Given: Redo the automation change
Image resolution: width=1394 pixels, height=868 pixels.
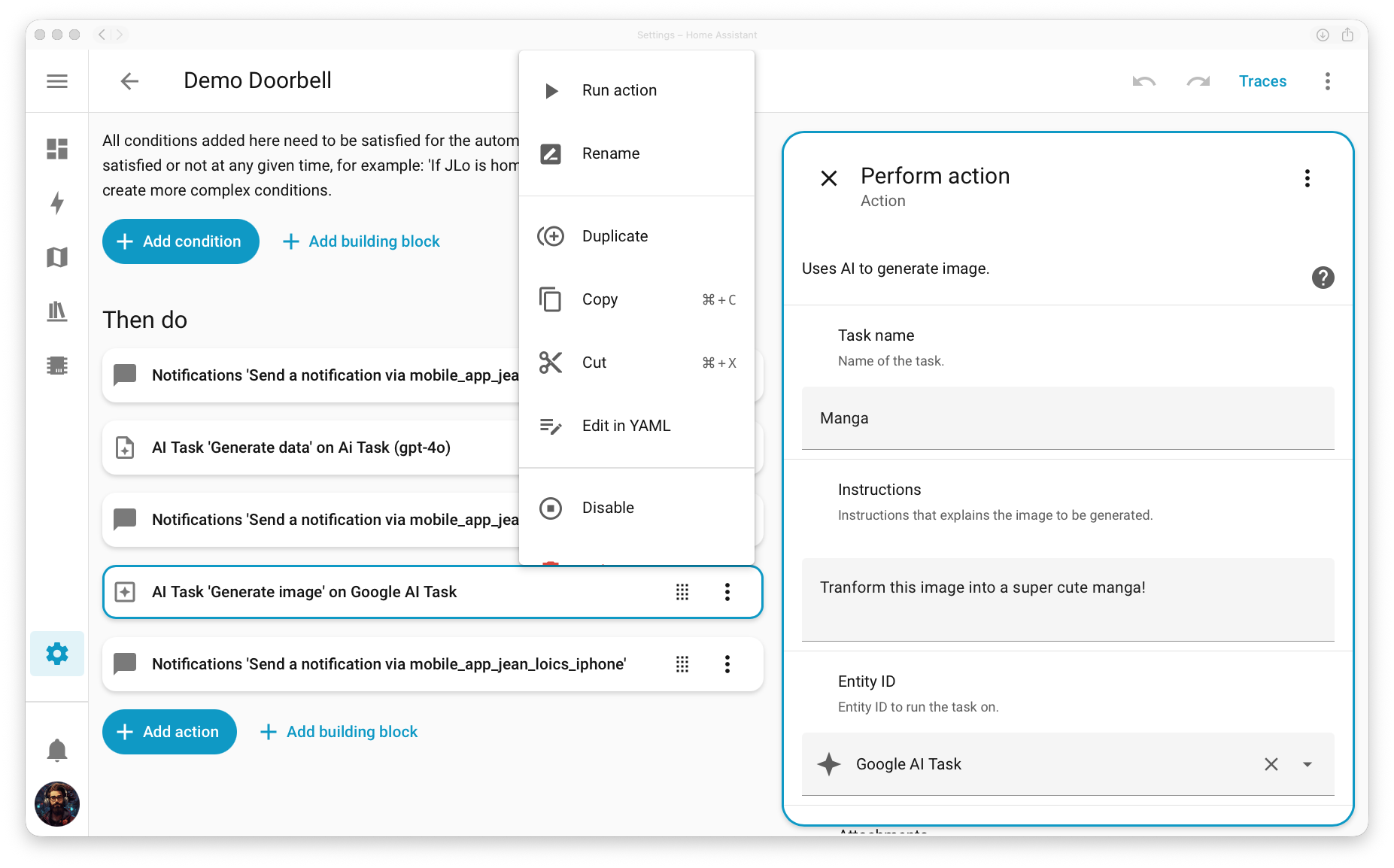Looking at the screenshot, I should [1198, 80].
